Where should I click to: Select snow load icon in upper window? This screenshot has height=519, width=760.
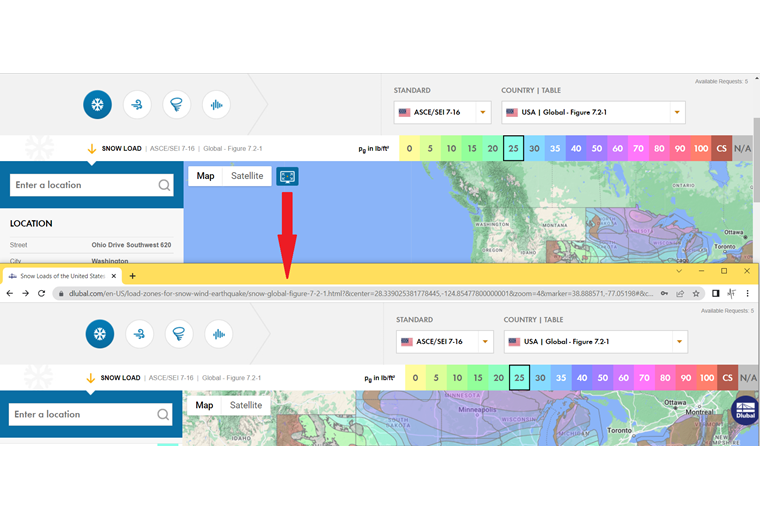pyautogui.click(x=97, y=105)
